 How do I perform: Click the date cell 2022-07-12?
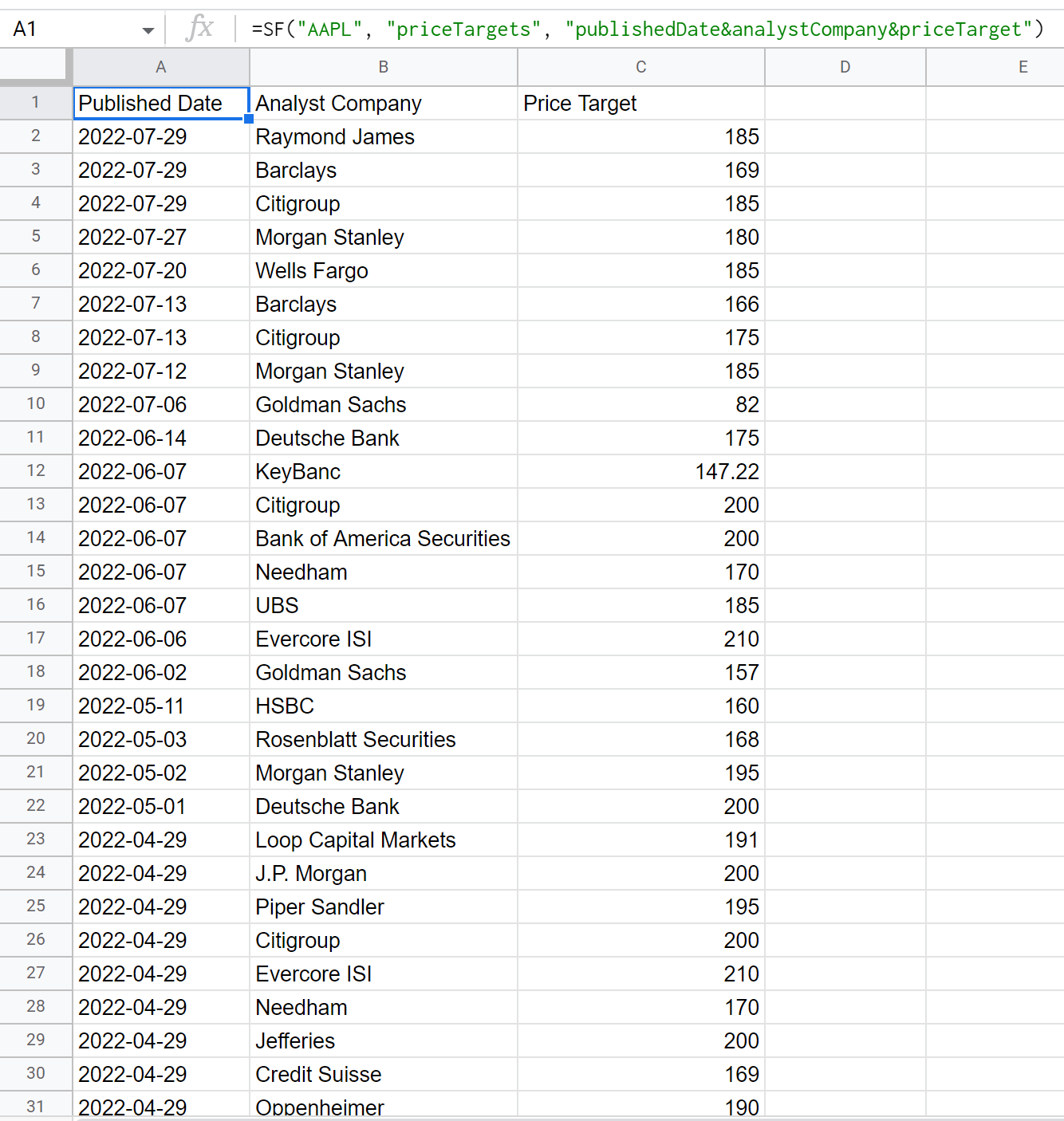pyautogui.click(x=161, y=371)
